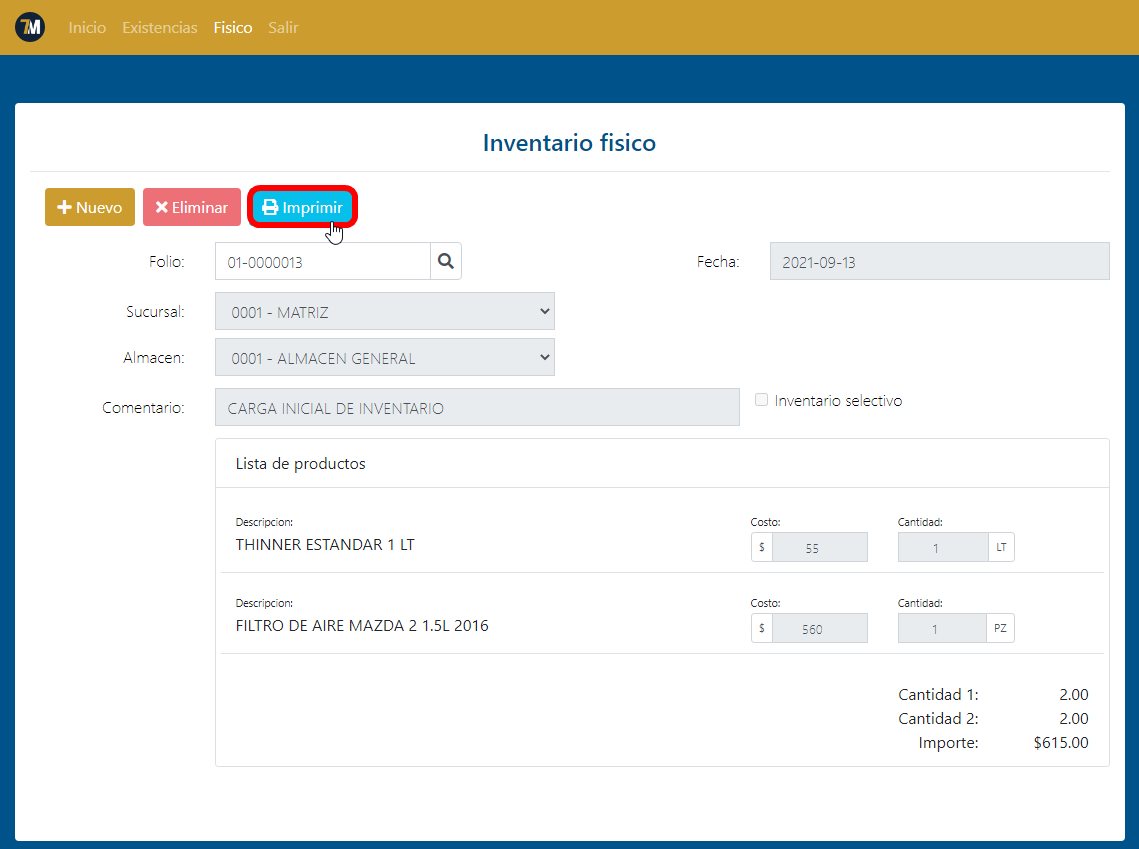Viewport: 1139px width, 849px height.
Task: Click the Folio input field
Action: coord(322,262)
